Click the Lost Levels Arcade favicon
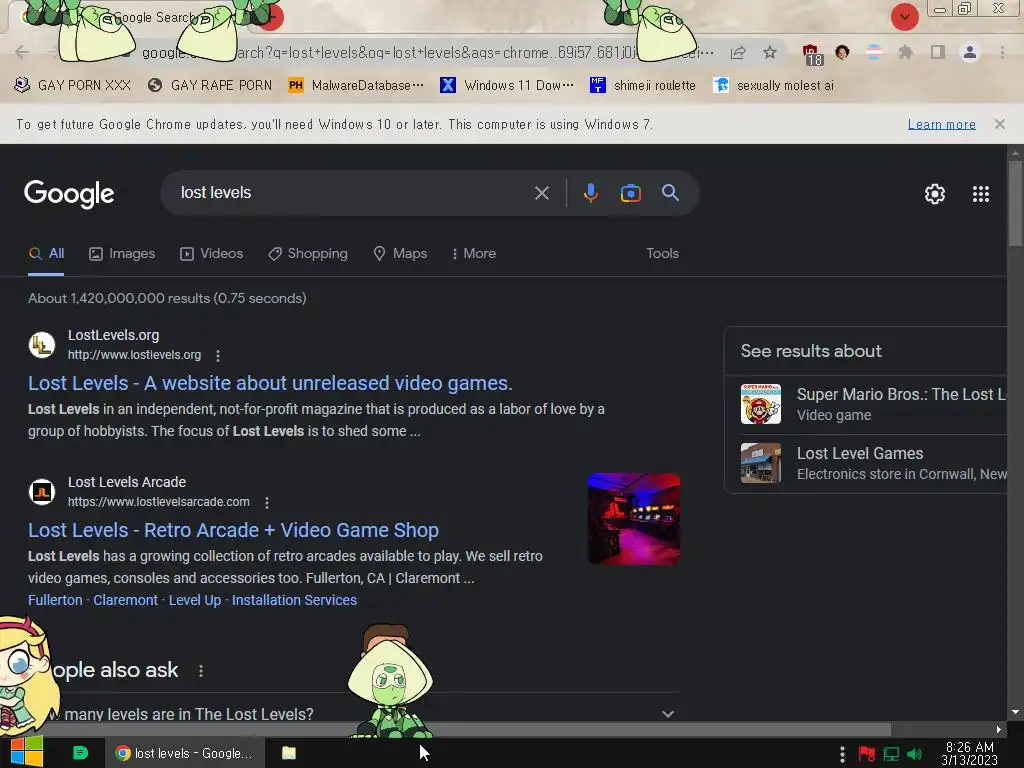Screen dimensions: 1024x768 click(42, 492)
